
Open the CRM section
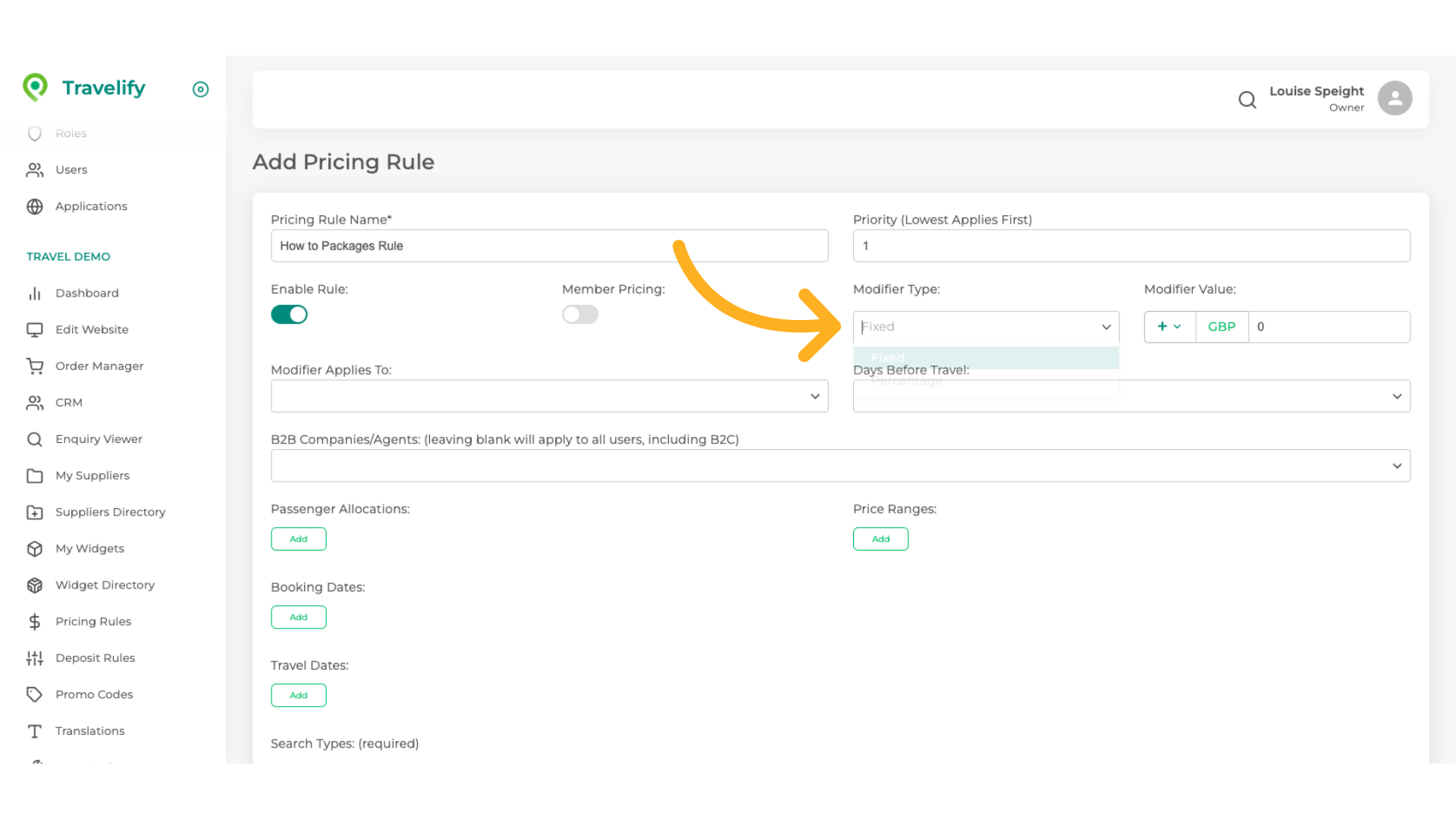pos(69,402)
